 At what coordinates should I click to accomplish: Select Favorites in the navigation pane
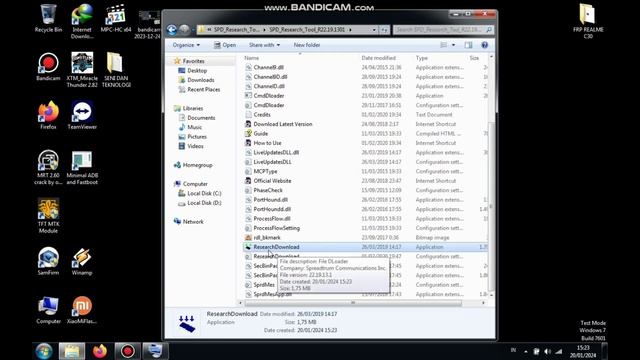click(193, 61)
